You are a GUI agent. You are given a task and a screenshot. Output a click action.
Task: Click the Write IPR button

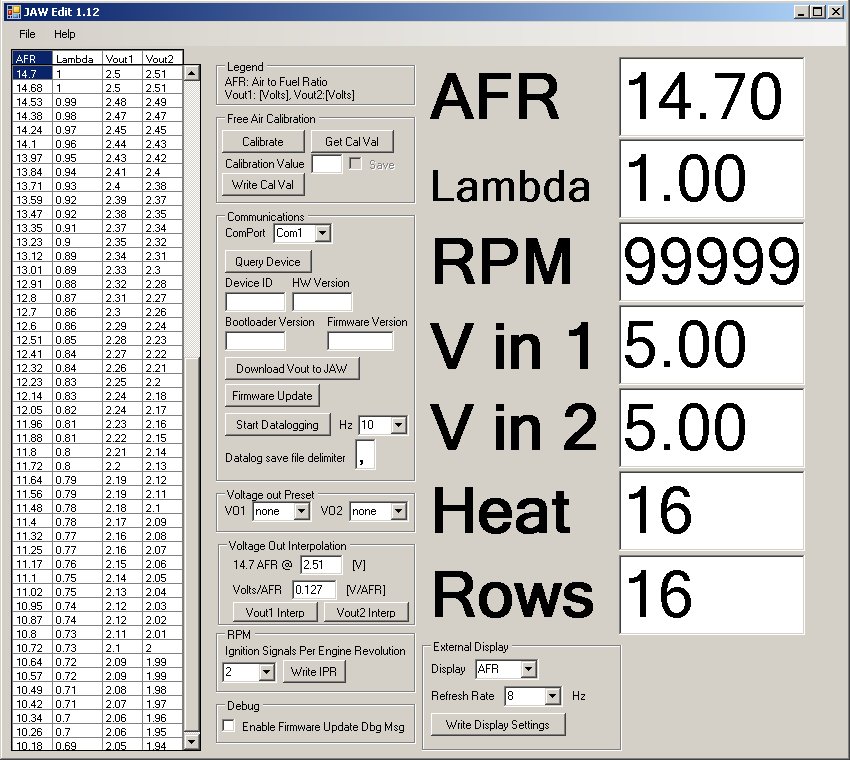pyautogui.click(x=314, y=672)
